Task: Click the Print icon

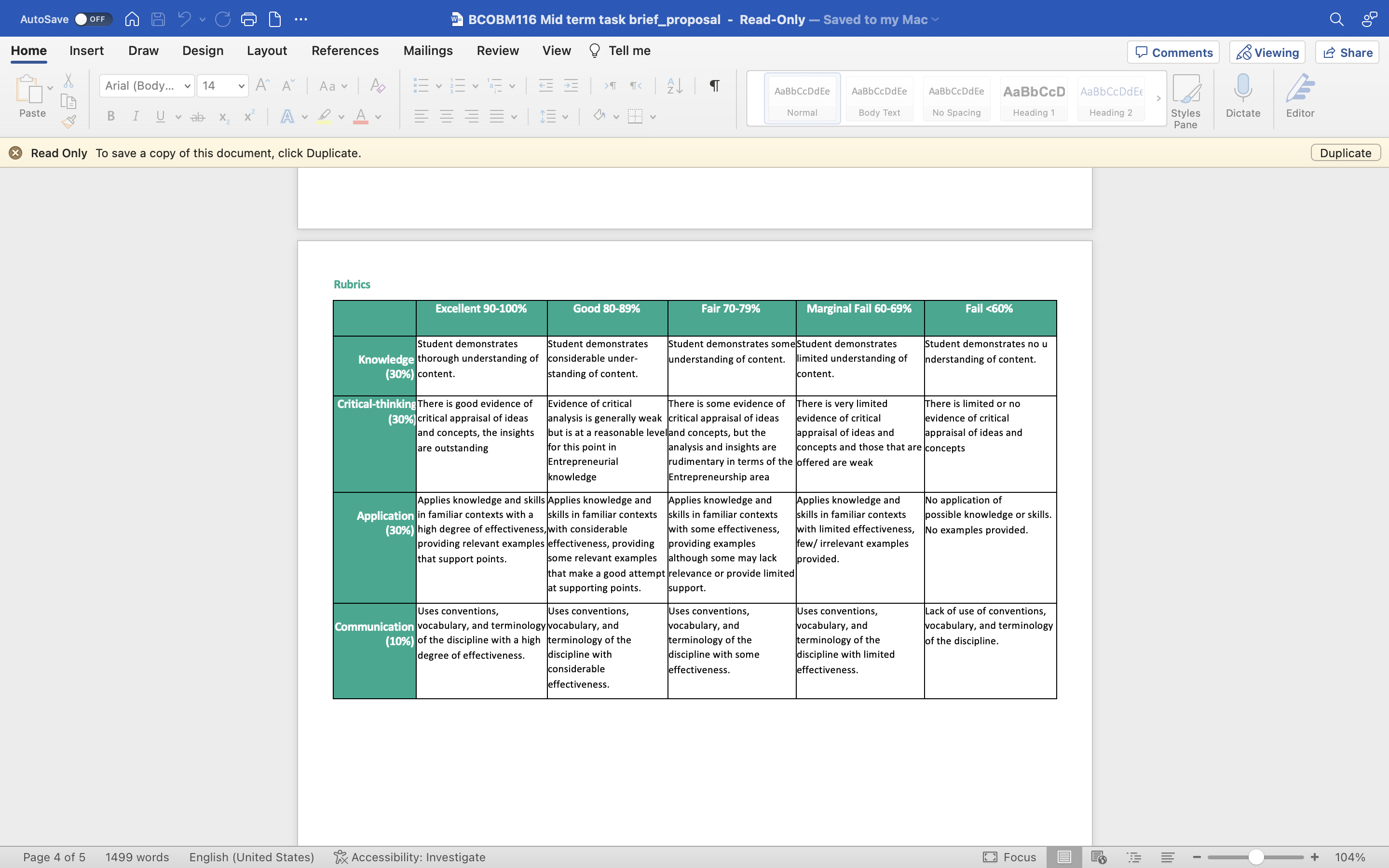Action: pyautogui.click(x=248, y=19)
